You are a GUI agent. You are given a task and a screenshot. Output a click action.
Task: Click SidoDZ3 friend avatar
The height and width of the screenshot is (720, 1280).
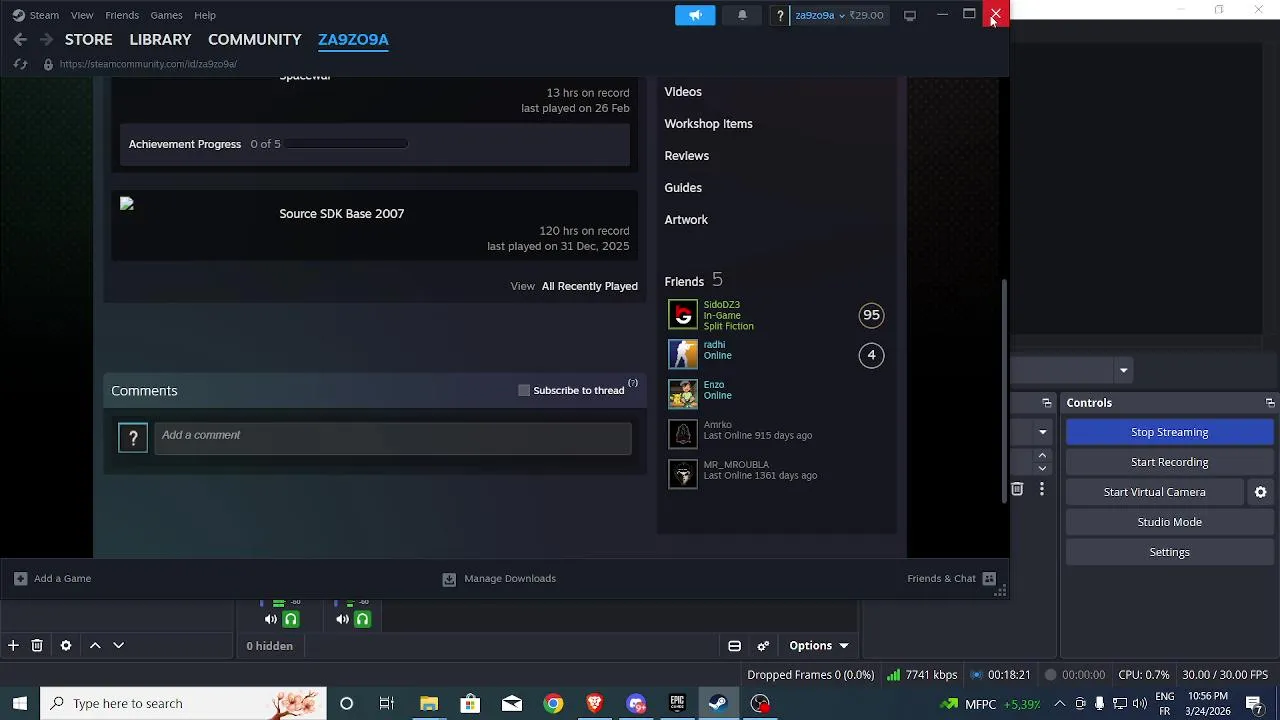(x=683, y=315)
